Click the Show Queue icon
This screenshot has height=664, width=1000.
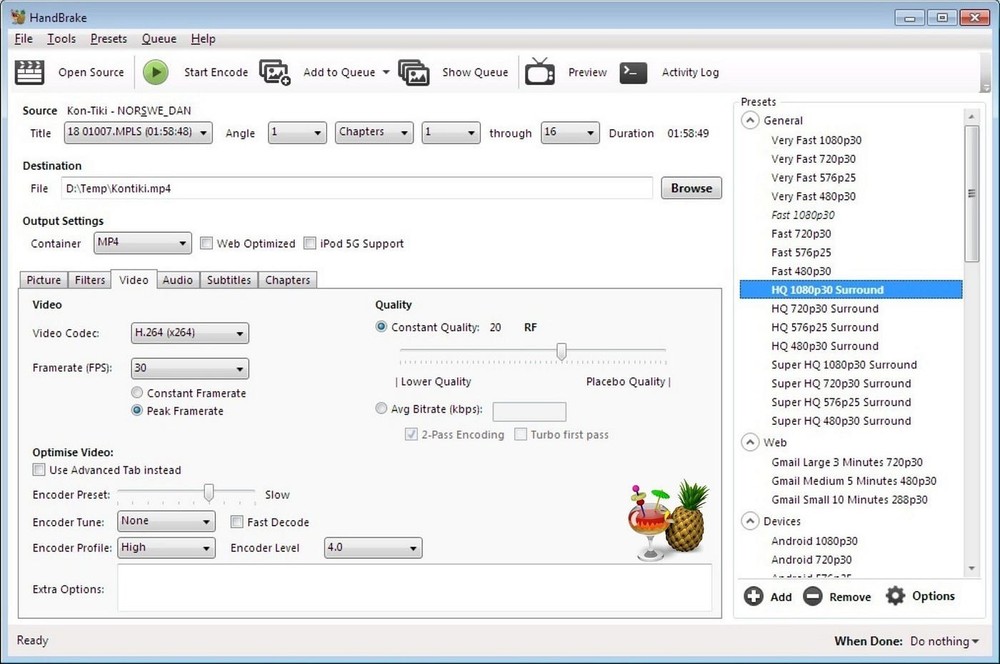[414, 72]
